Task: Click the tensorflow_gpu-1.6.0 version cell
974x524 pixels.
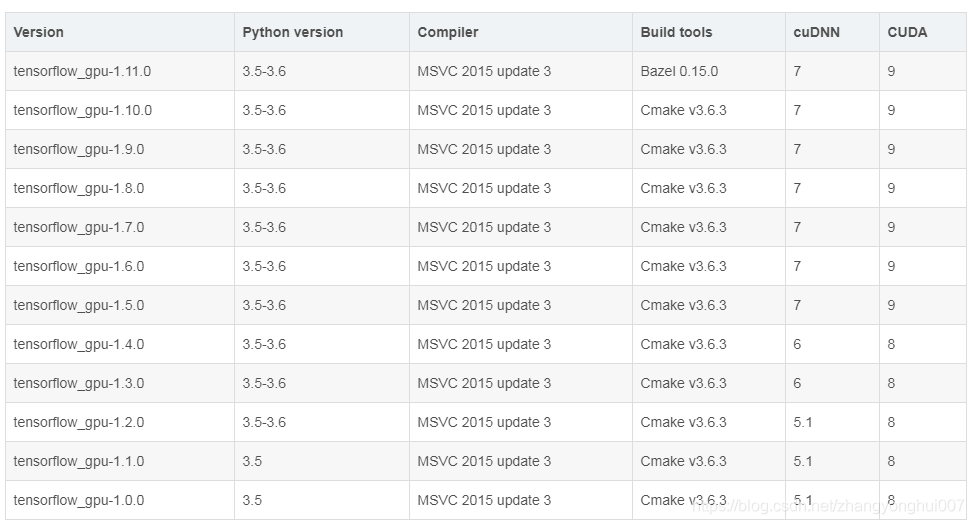Action: (79, 266)
